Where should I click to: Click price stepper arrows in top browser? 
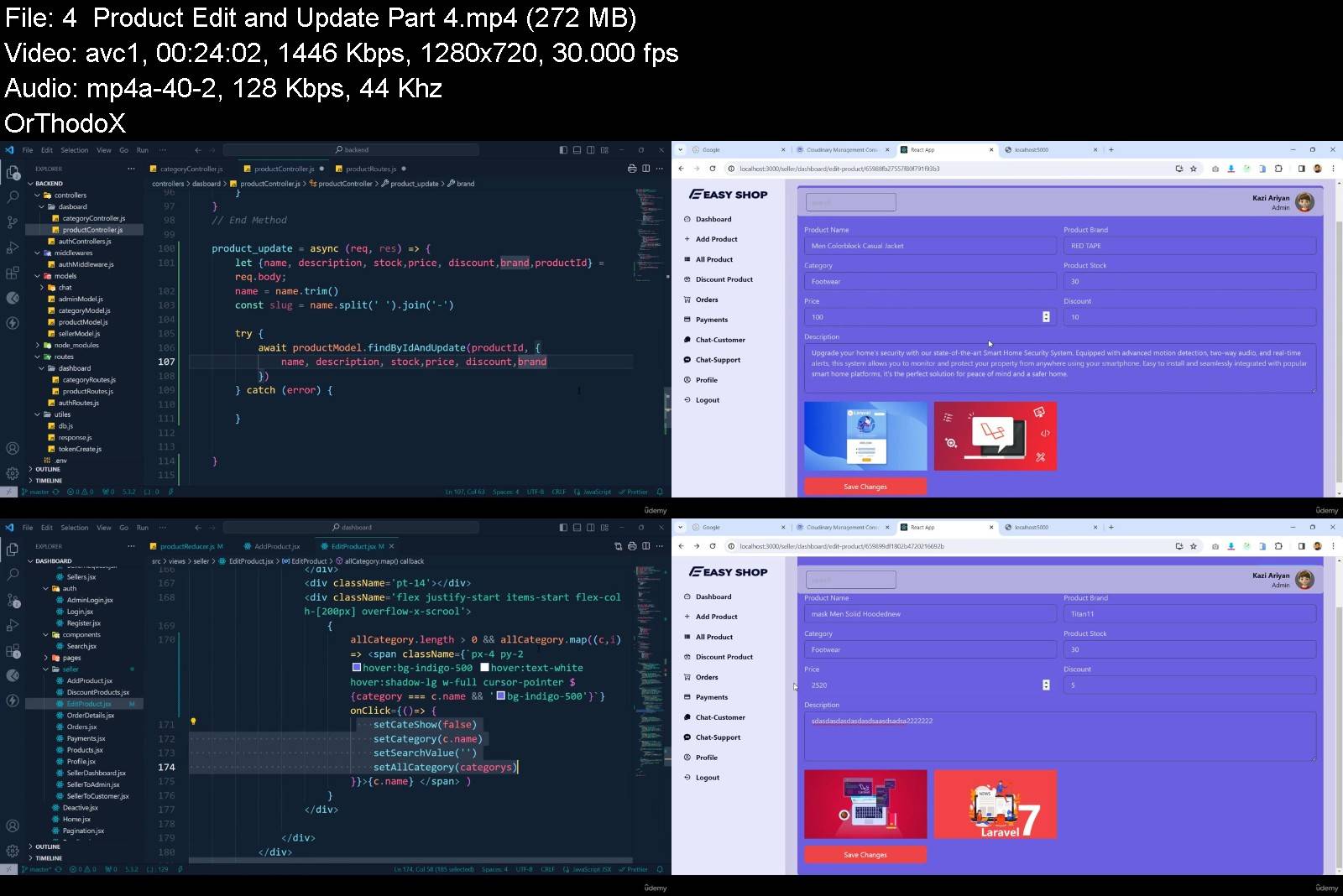1046,317
